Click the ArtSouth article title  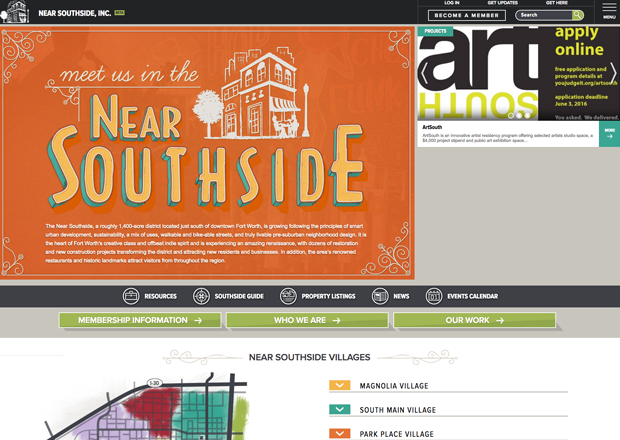point(432,127)
